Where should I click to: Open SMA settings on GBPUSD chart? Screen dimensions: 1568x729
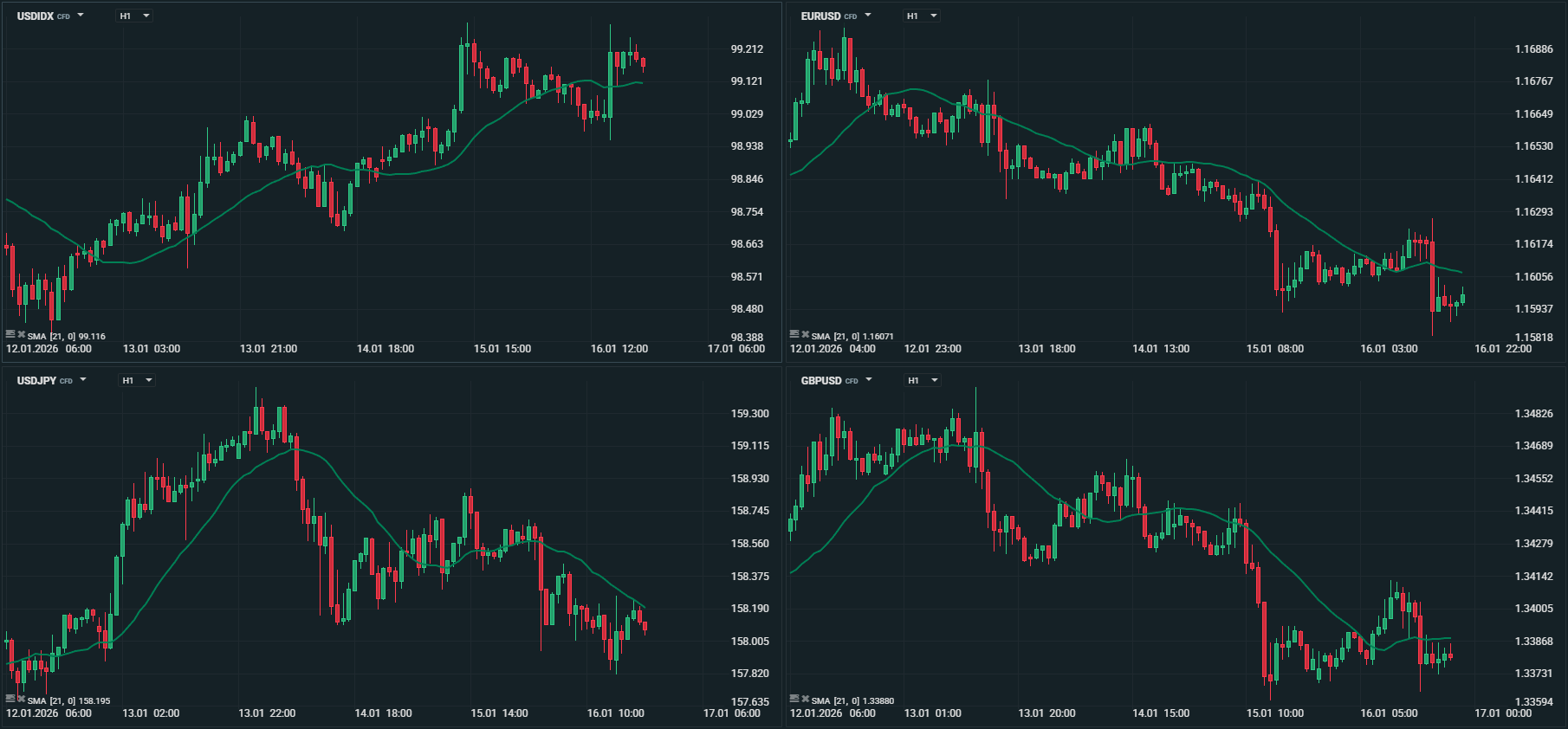click(794, 700)
